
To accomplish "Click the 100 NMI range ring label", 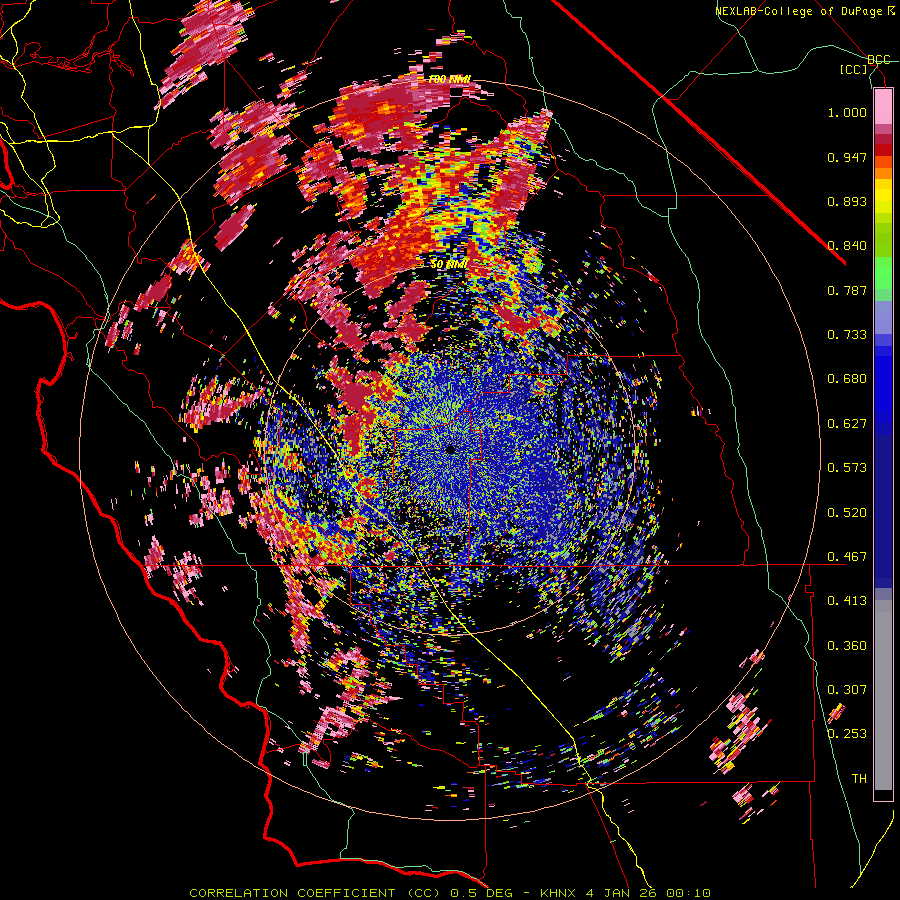I will tap(449, 80).
